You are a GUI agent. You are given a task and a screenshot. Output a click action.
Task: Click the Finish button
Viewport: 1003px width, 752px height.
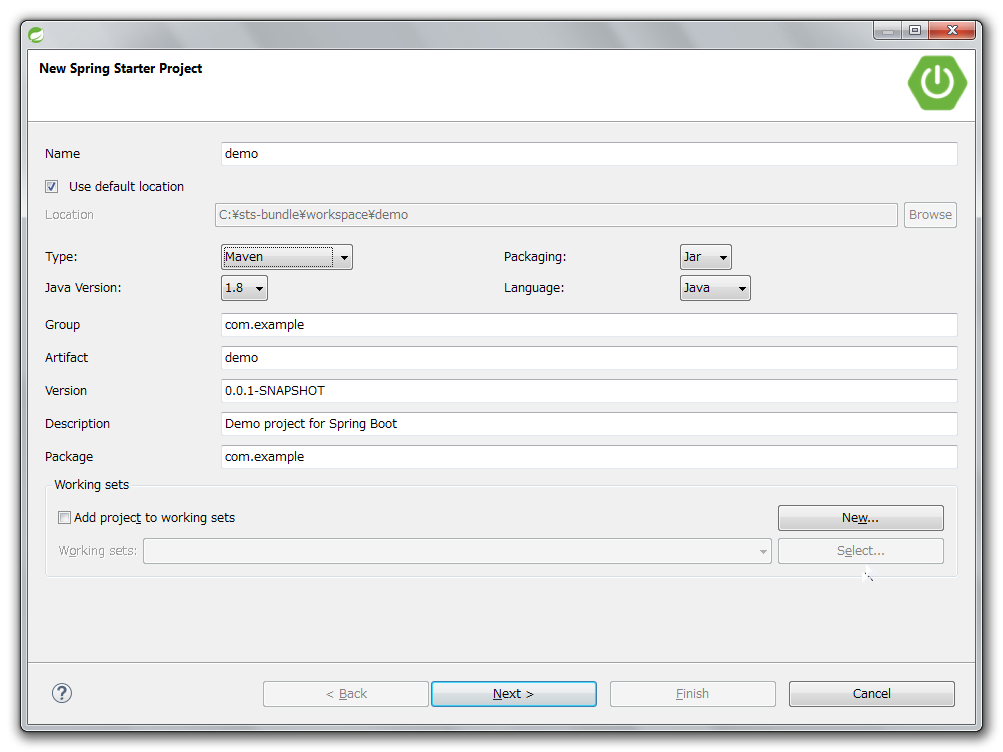click(693, 694)
